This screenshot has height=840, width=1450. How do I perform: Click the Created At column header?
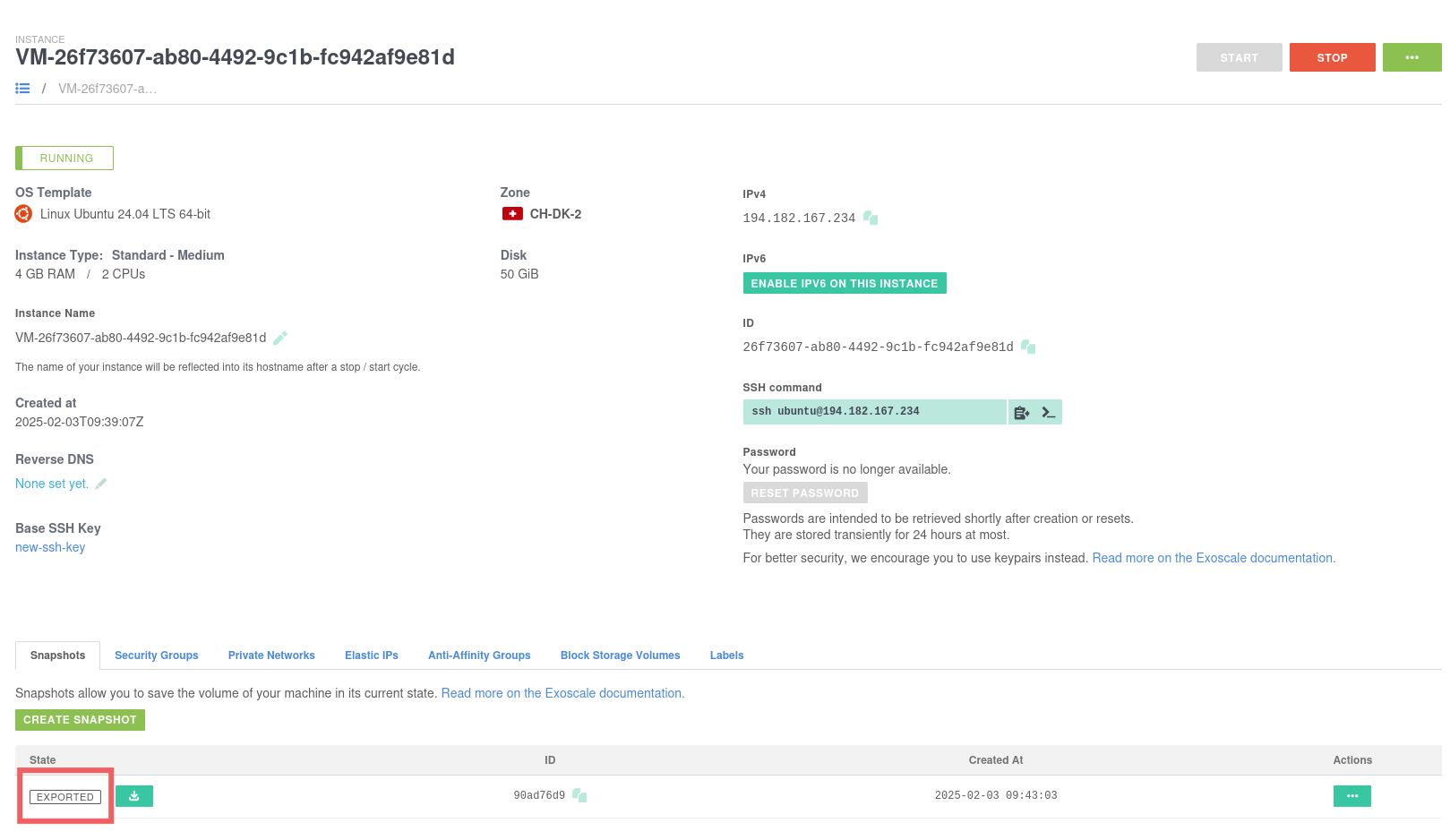point(996,760)
